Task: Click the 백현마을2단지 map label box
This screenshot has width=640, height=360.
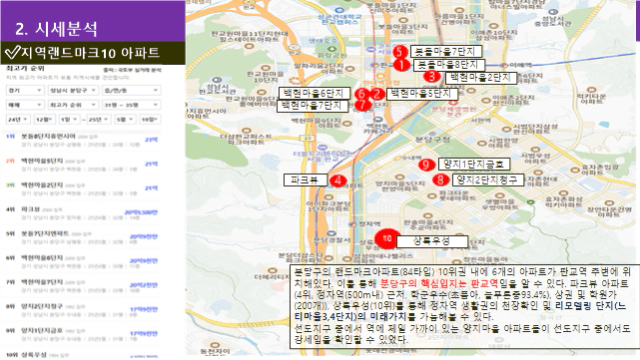Action: pos(481,78)
